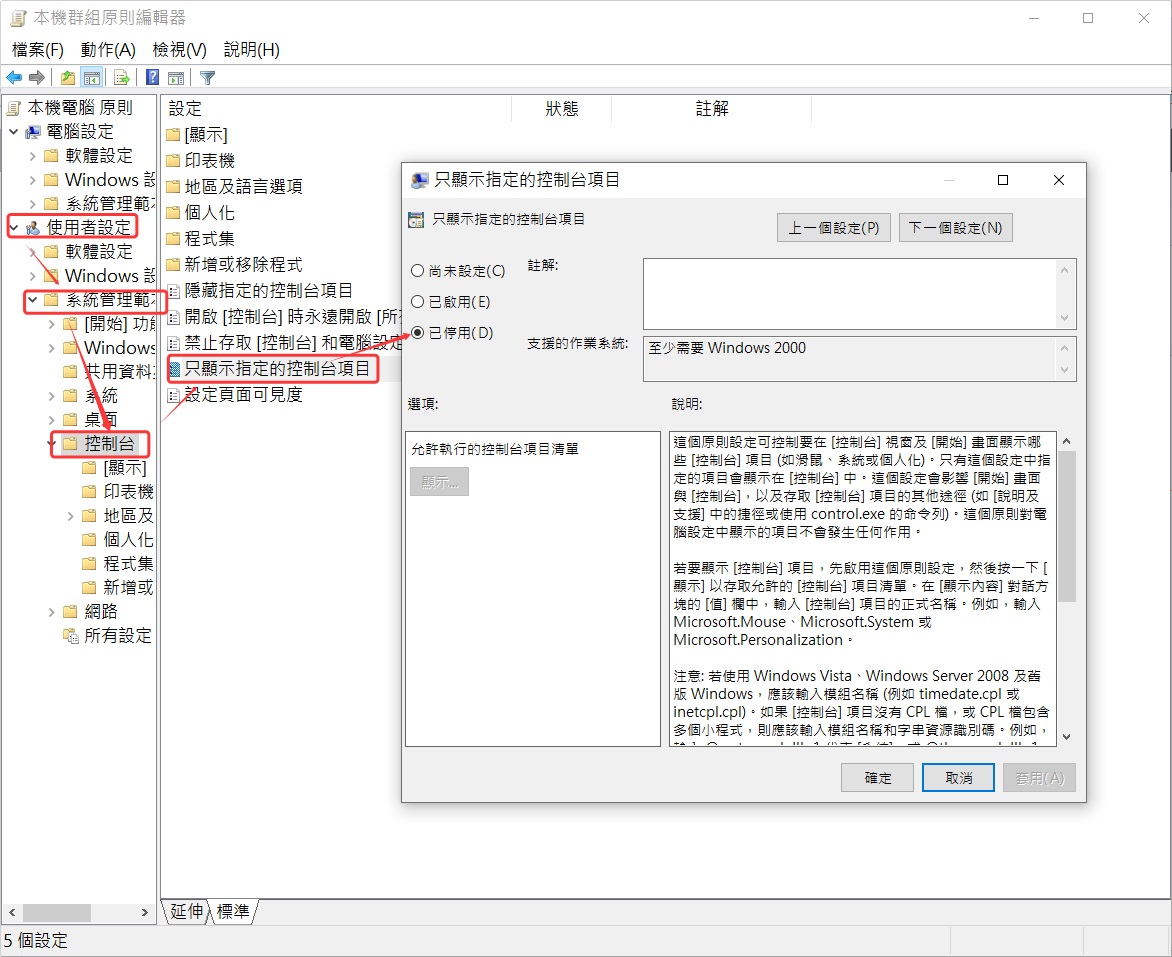The width and height of the screenshot is (1172, 957).
Task: Open the 檢視(V) menu
Action: point(179,50)
